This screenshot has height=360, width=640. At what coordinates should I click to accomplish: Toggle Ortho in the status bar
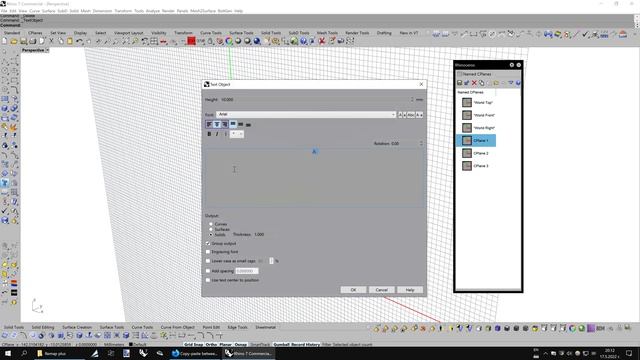tap(211, 344)
